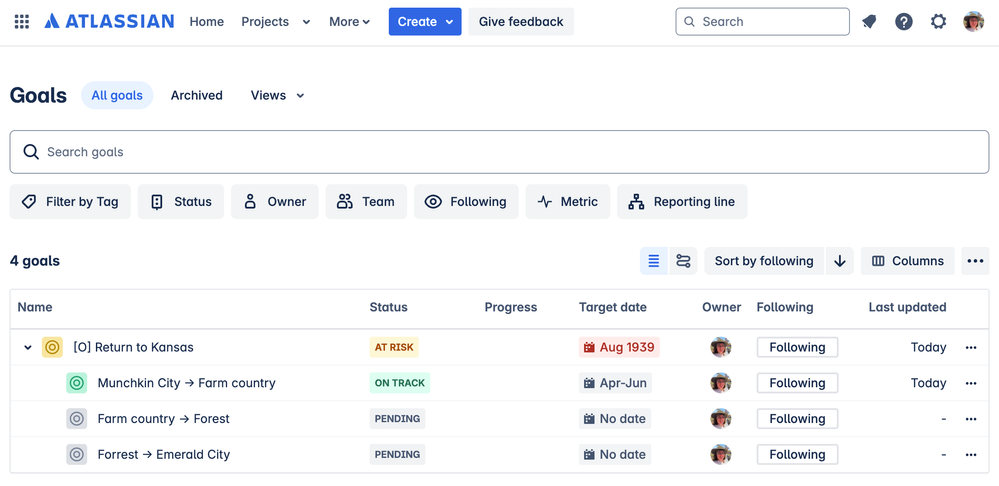Open more options beside Columns button
This screenshot has height=486, width=999.
click(x=975, y=261)
